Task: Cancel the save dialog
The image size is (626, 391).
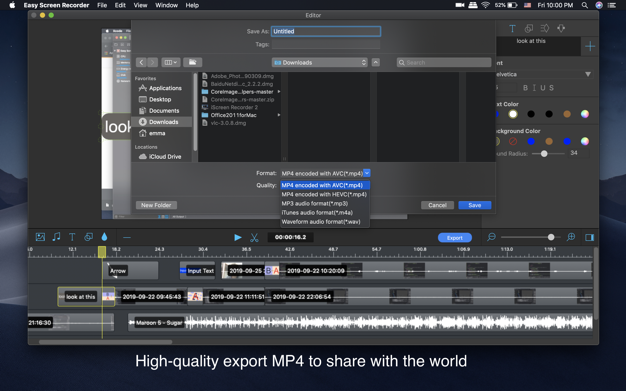Action: pos(438,205)
